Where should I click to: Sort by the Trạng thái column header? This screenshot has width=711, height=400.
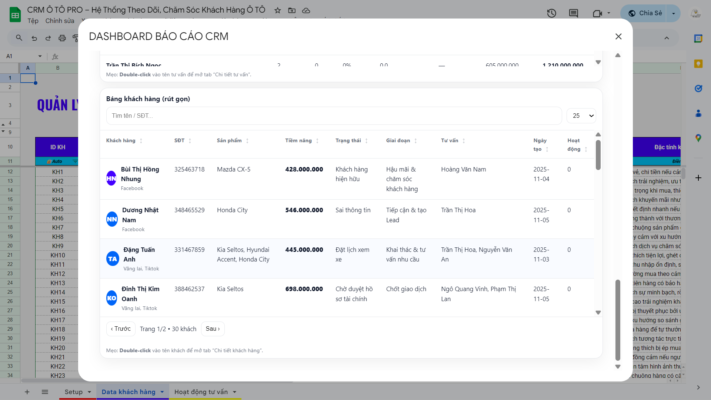pyautogui.click(x=350, y=141)
